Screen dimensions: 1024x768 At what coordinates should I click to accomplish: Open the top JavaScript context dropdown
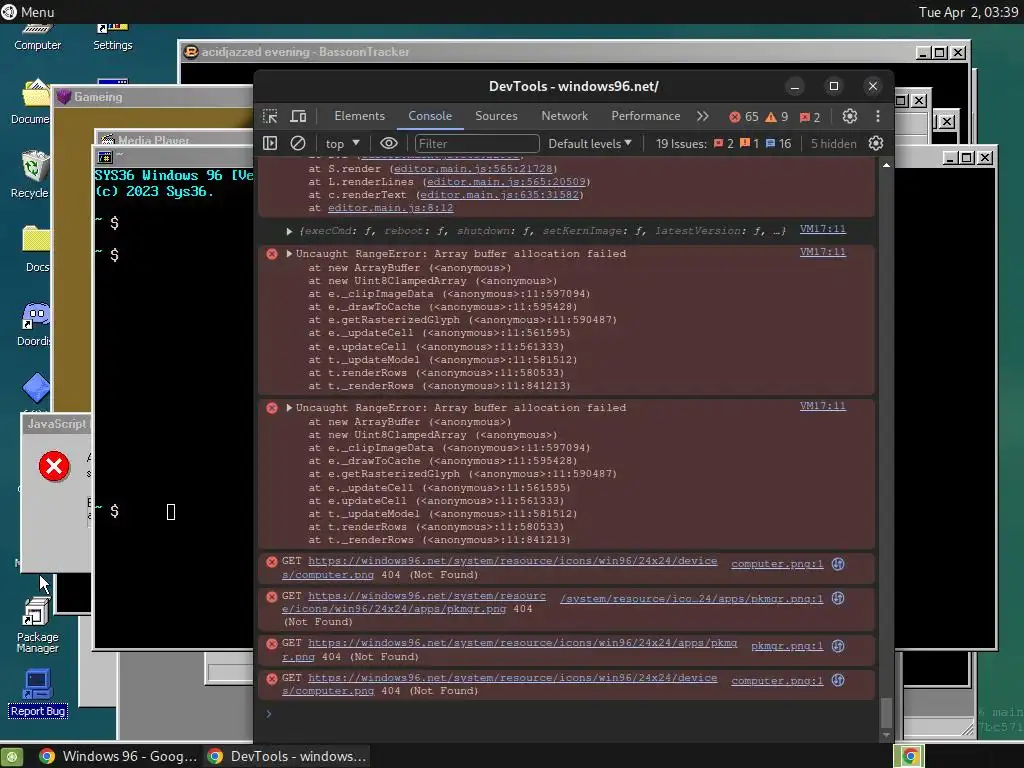(x=343, y=144)
